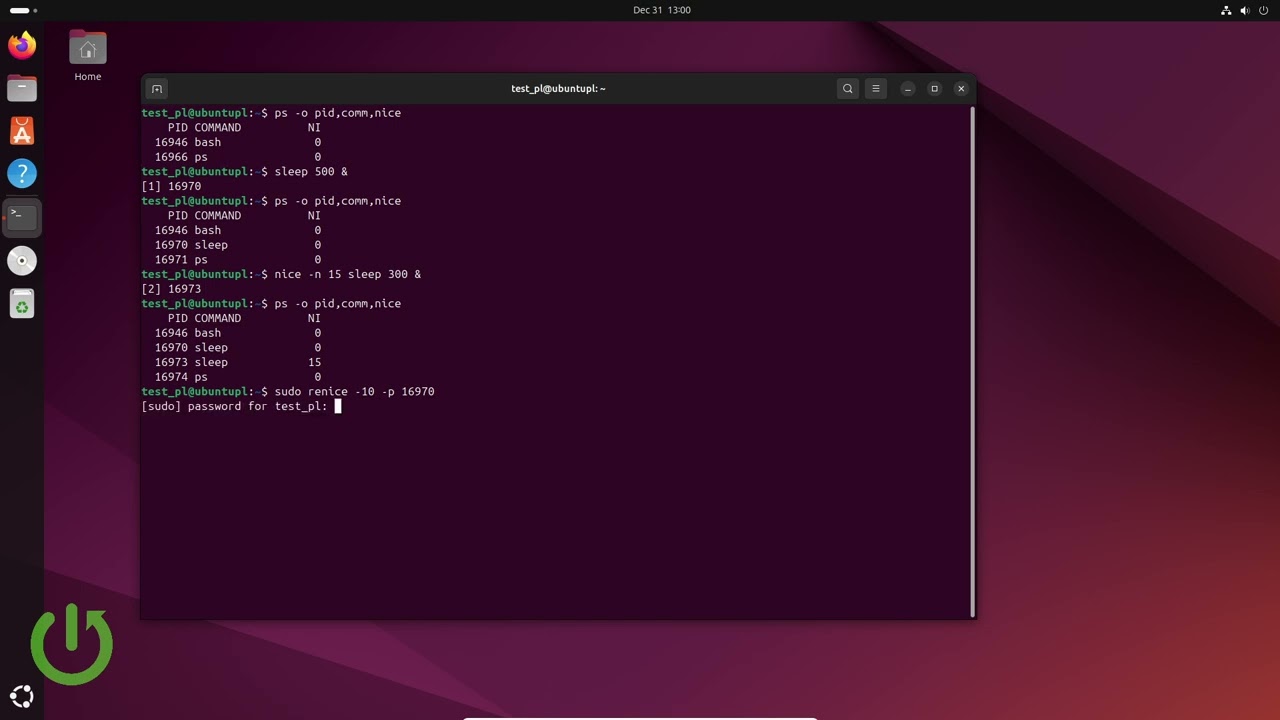The image size is (1280, 720).
Task: Click the terminal vertical scrollbar
Action: pos(972,361)
